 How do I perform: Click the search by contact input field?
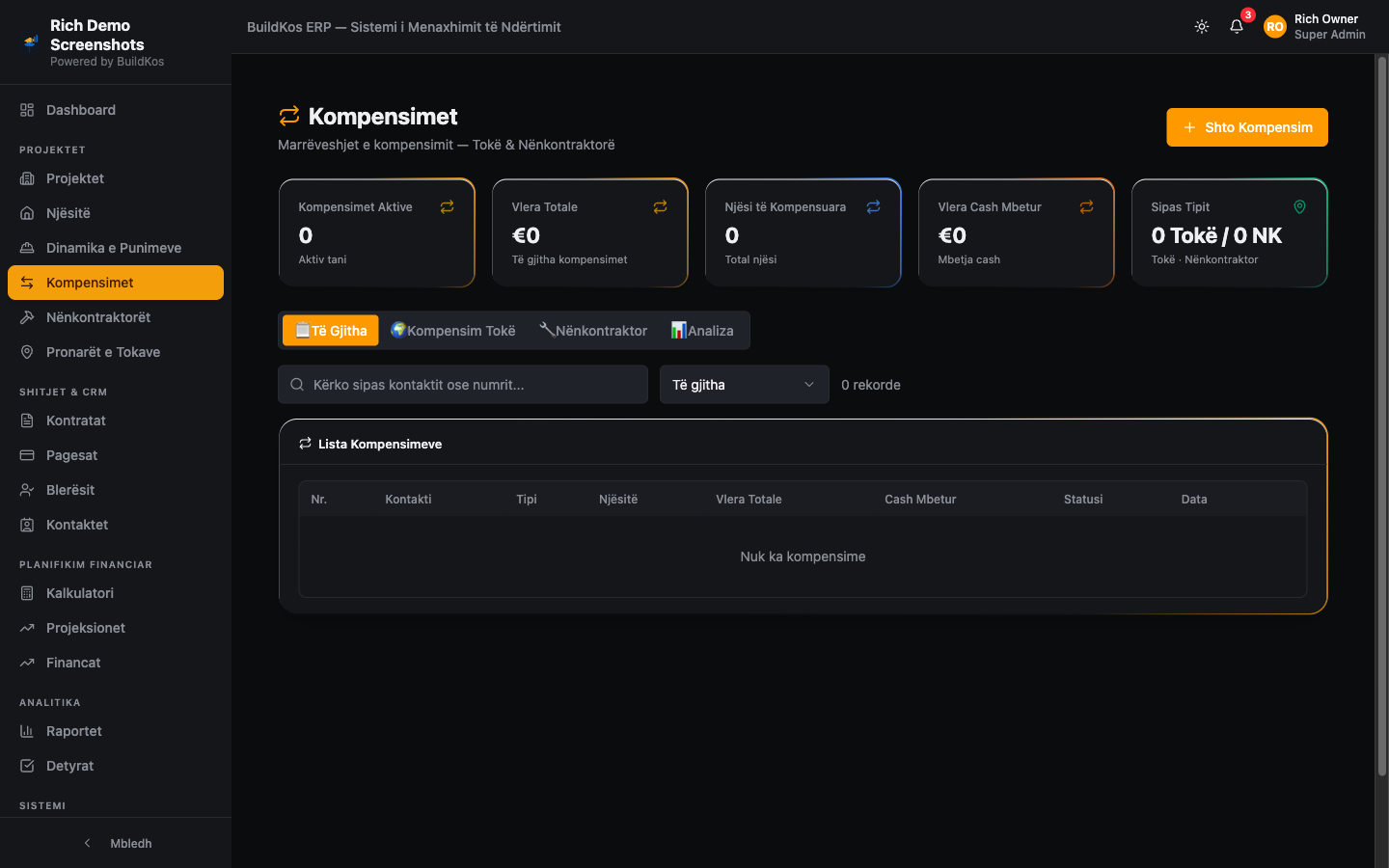click(463, 385)
